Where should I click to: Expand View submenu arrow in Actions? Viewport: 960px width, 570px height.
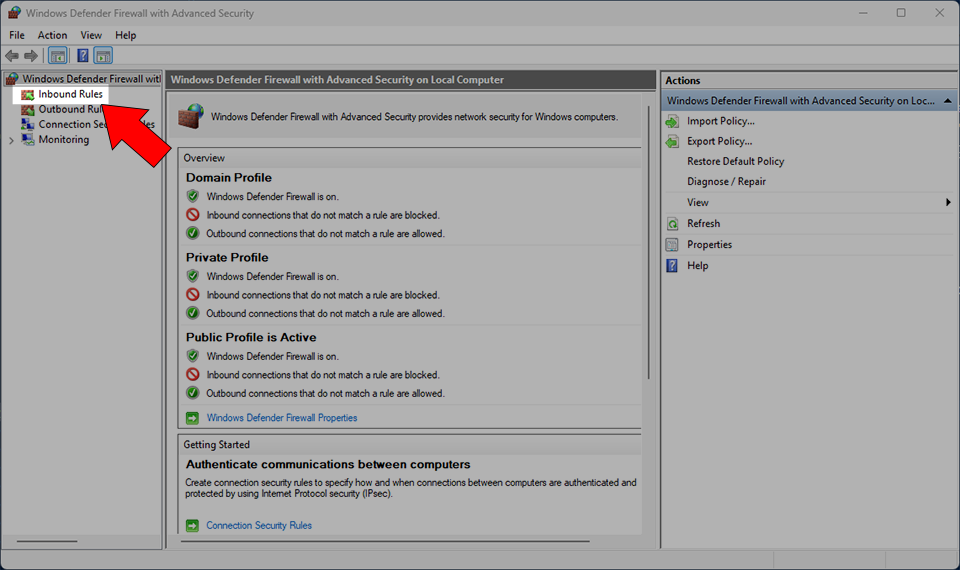pyautogui.click(x=948, y=202)
